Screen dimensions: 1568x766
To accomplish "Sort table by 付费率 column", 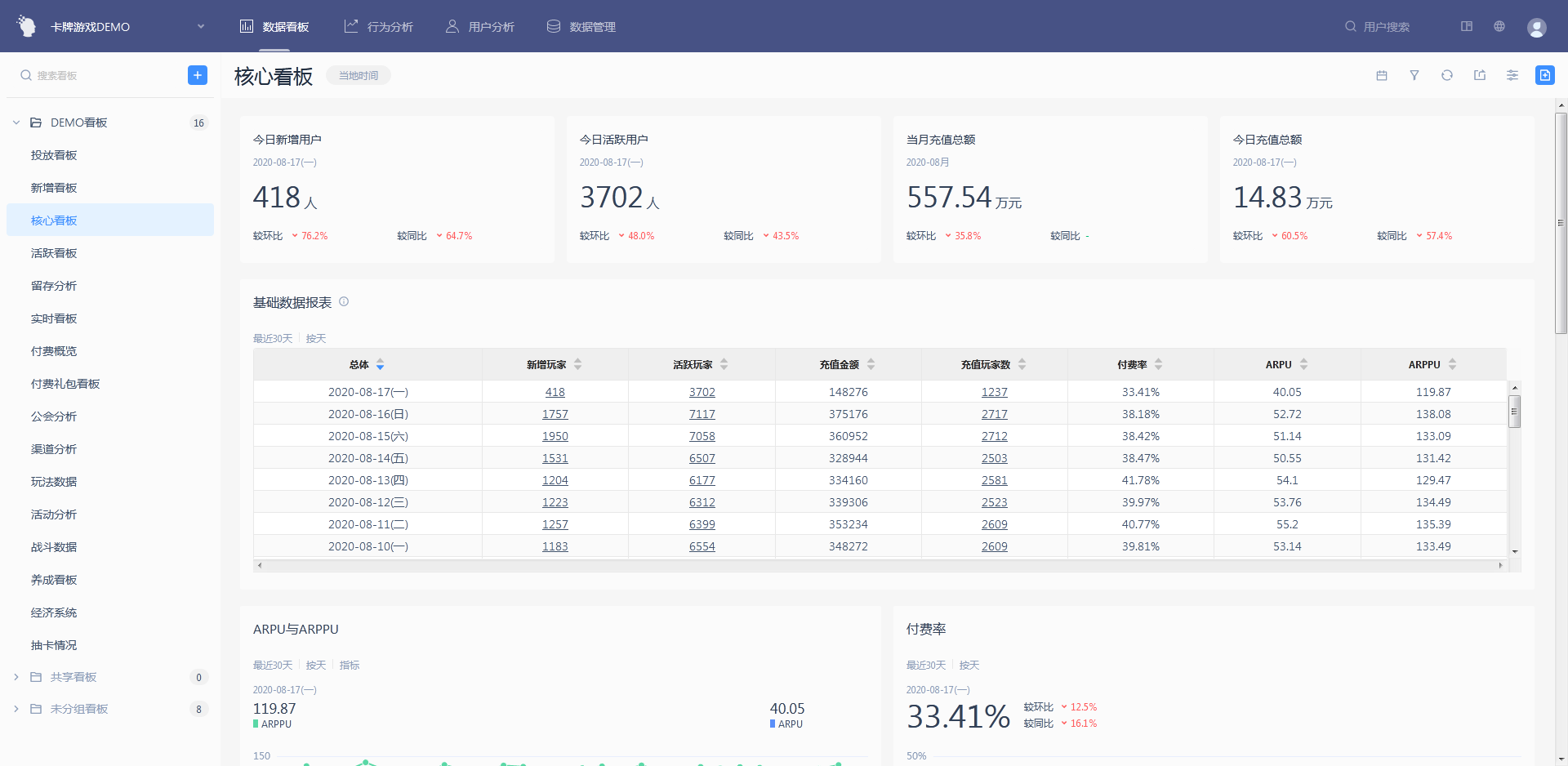I will pos(1158,364).
